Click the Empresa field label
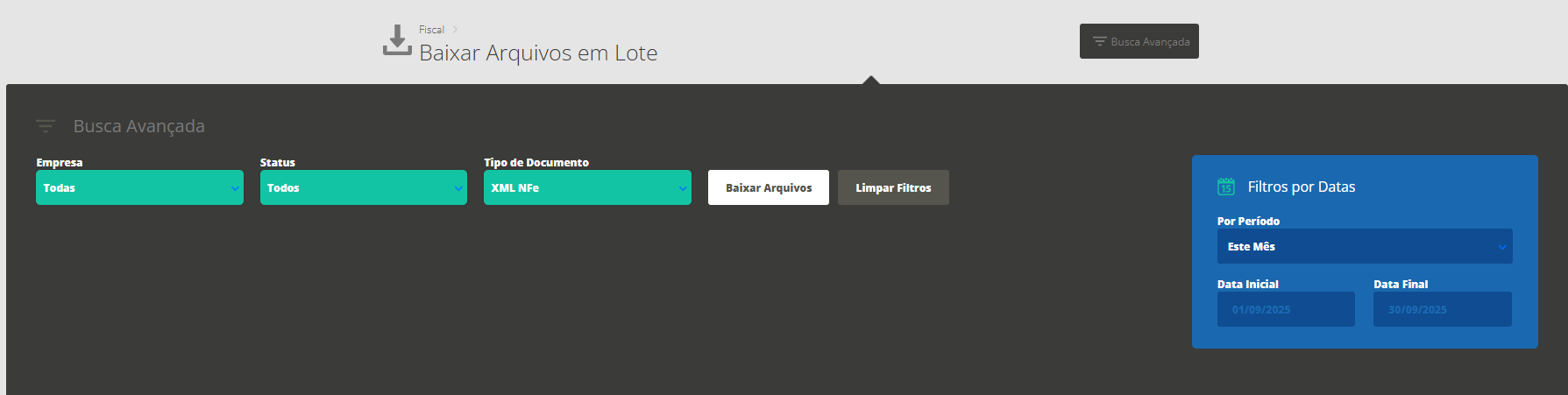Screen dimensions: 1568x395 (60, 162)
